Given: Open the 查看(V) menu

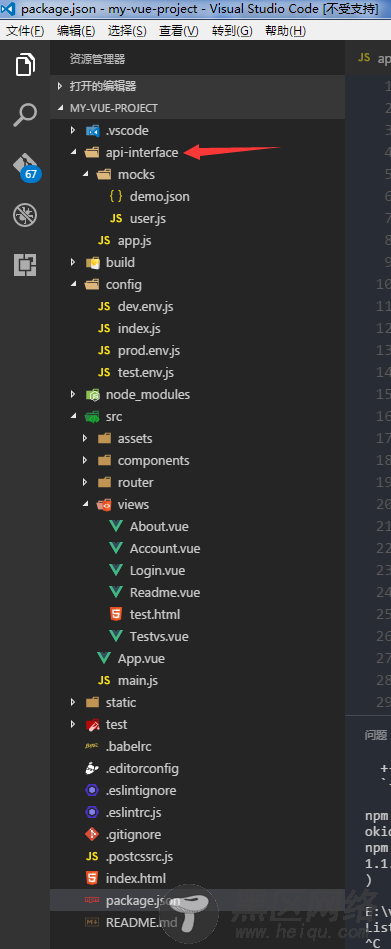Looking at the screenshot, I should point(179,31).
